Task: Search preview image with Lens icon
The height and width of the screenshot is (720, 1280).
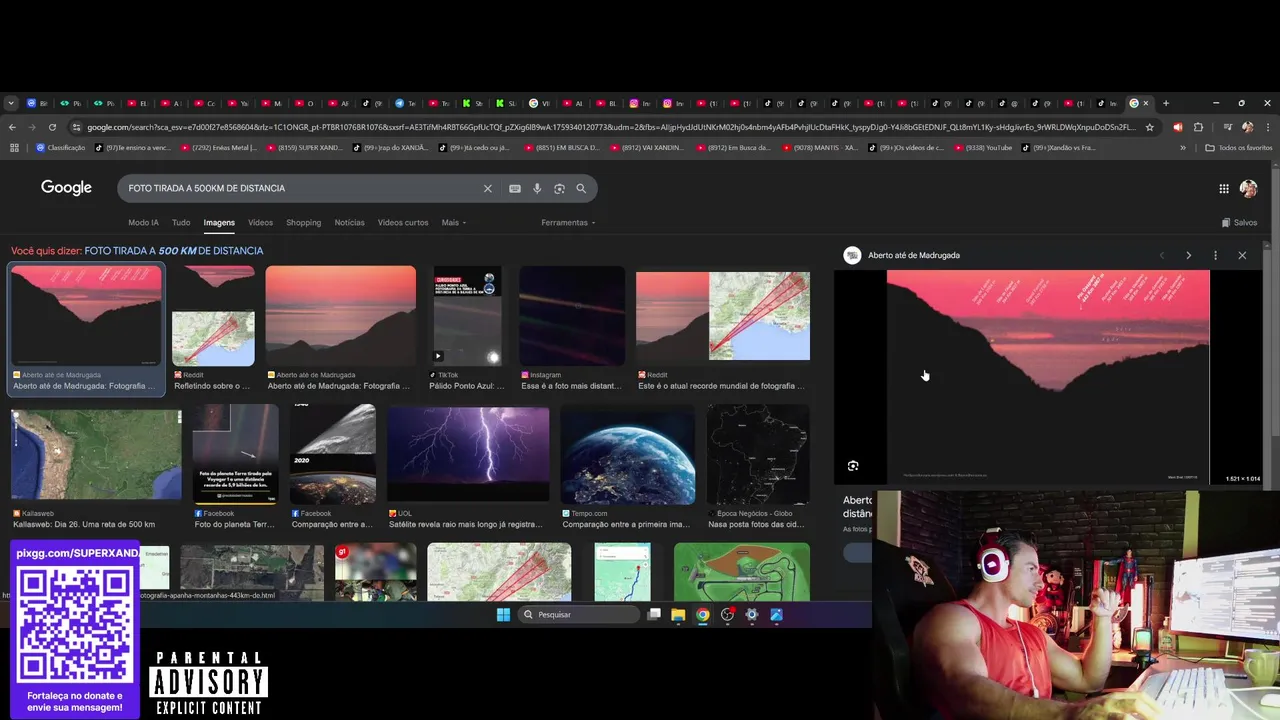Action: [x=853, y=466]
